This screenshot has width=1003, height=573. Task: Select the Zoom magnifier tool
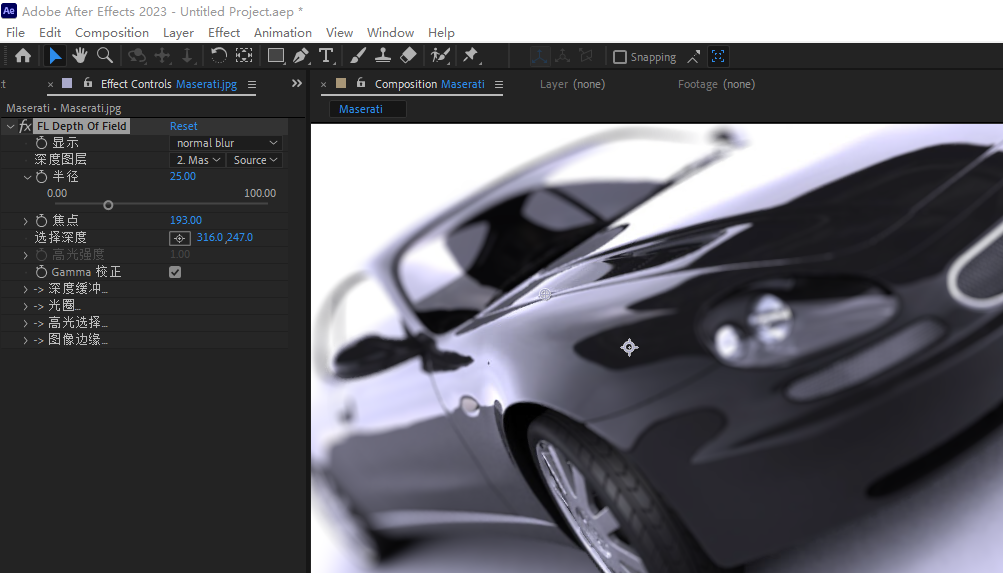pyautogui.click(x=105, y=56)
